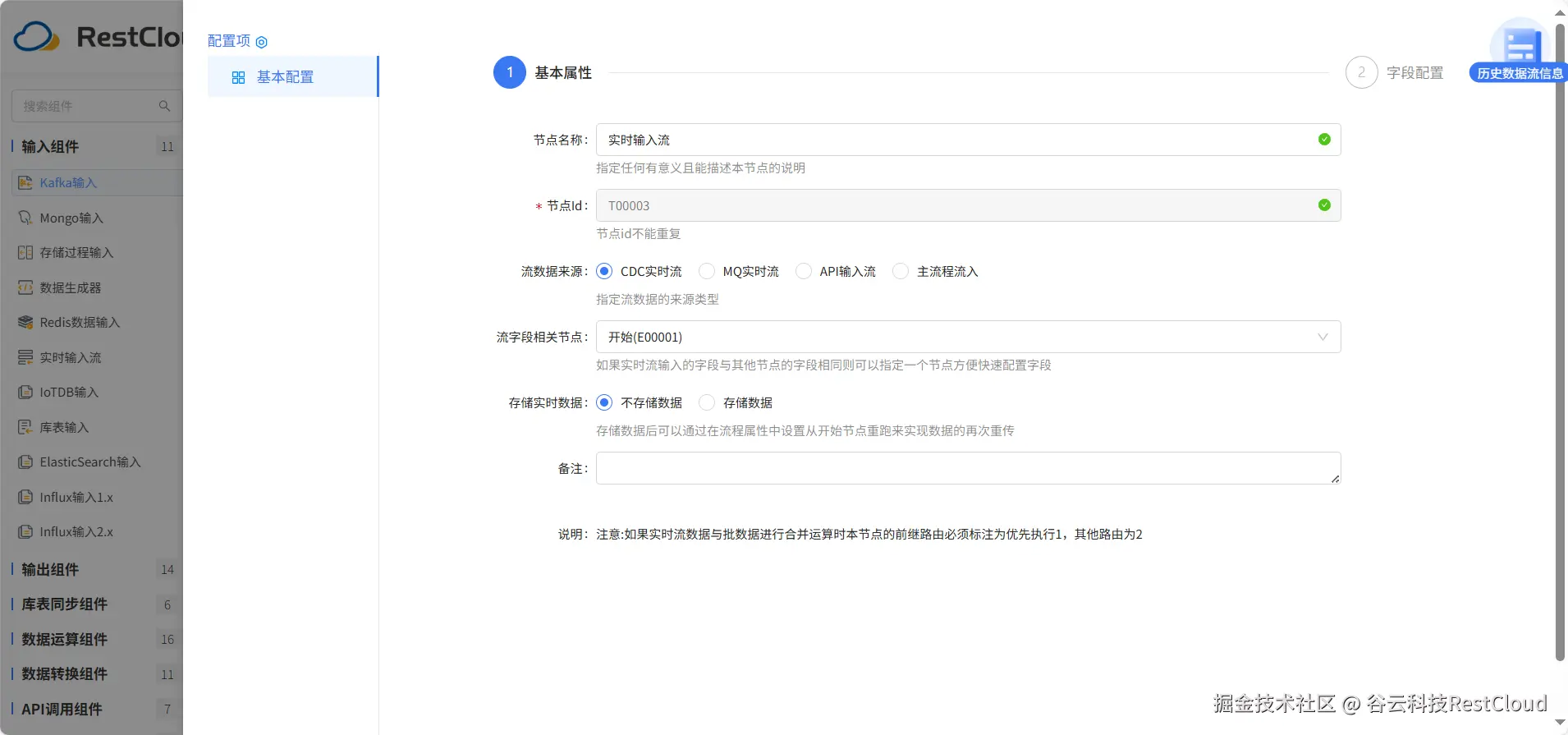Select API输入流 as data source
This screenshot has height=735, width=1568.
[x=804, y=271]
